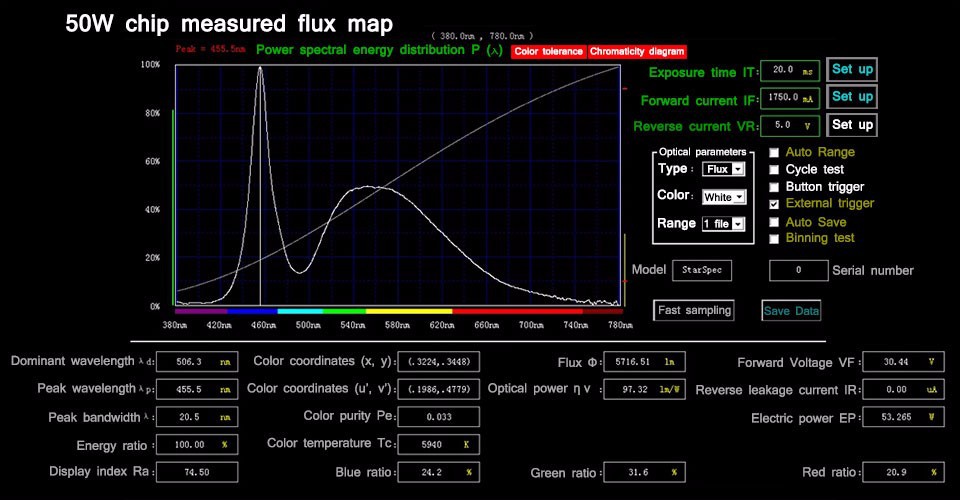
Task: Enable the Auto Range checkbox
Action: point(774,153)
